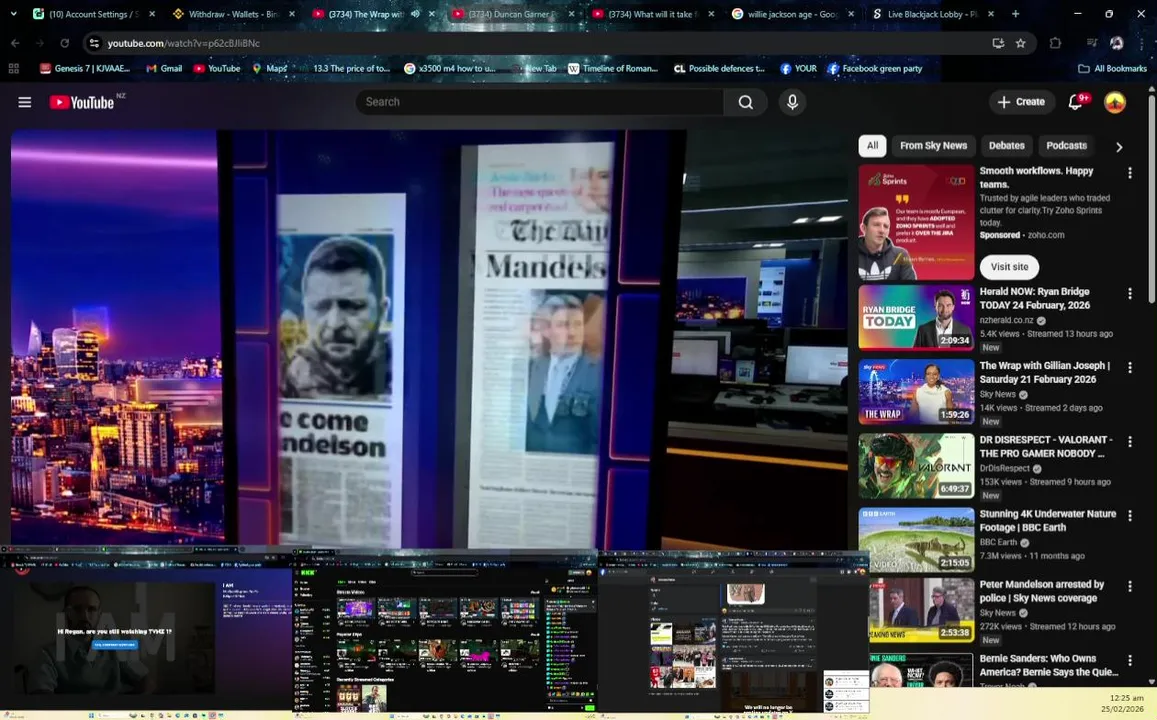Open DR DISRESPECT Valorant thumbnail

click(916, 466)
